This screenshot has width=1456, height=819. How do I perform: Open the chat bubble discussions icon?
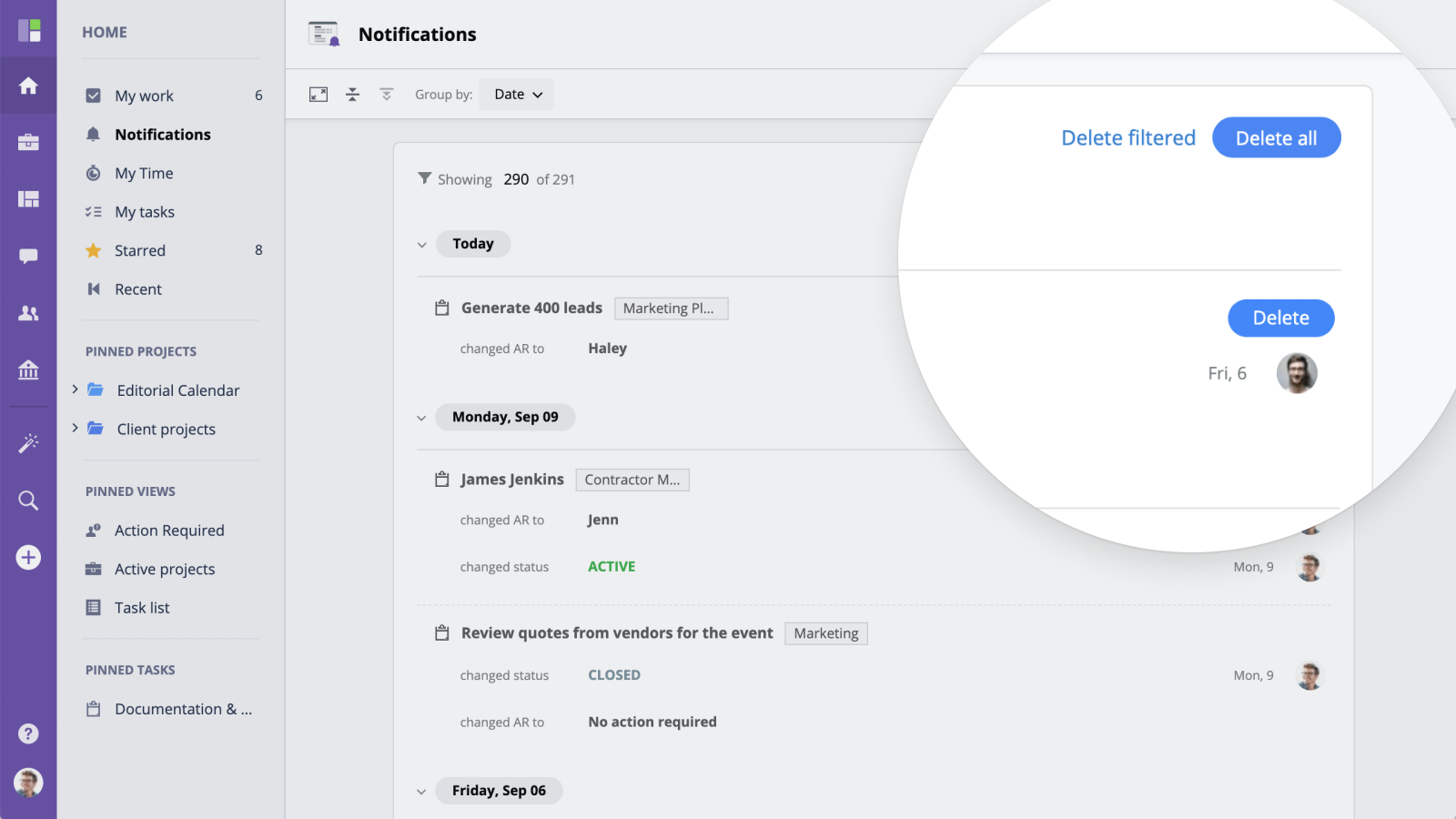click(x=28, y=256)
